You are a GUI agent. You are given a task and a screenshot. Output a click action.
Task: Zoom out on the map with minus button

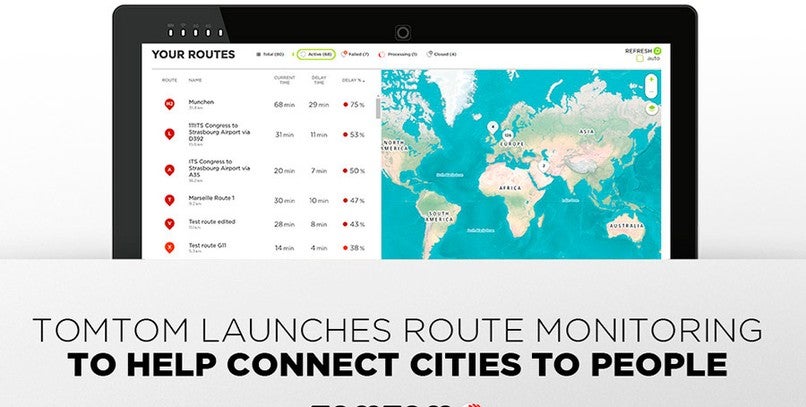[x=651, y=91]
